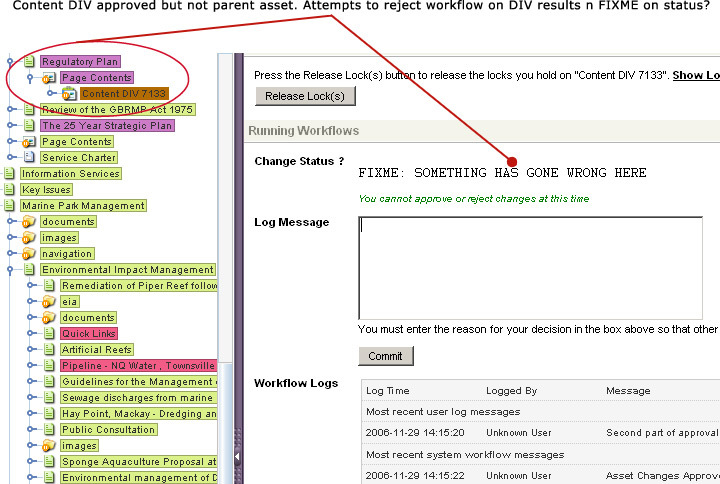
Task: Click the Sponge Aquaculture Proposal page icon
Action: pos(50,461)
